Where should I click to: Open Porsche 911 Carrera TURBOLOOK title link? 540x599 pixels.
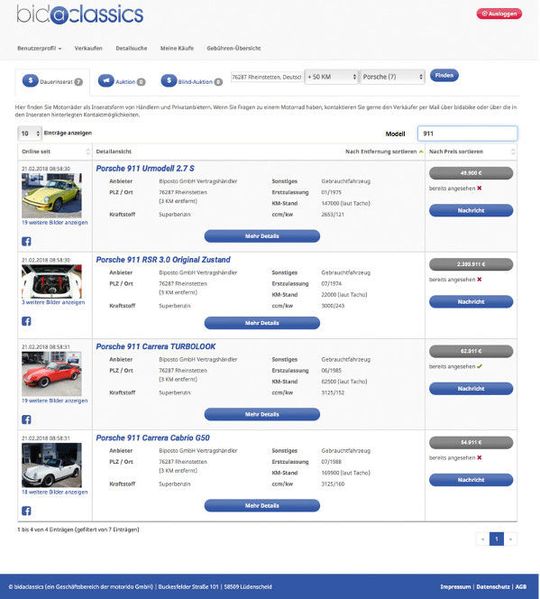point(156,346)
